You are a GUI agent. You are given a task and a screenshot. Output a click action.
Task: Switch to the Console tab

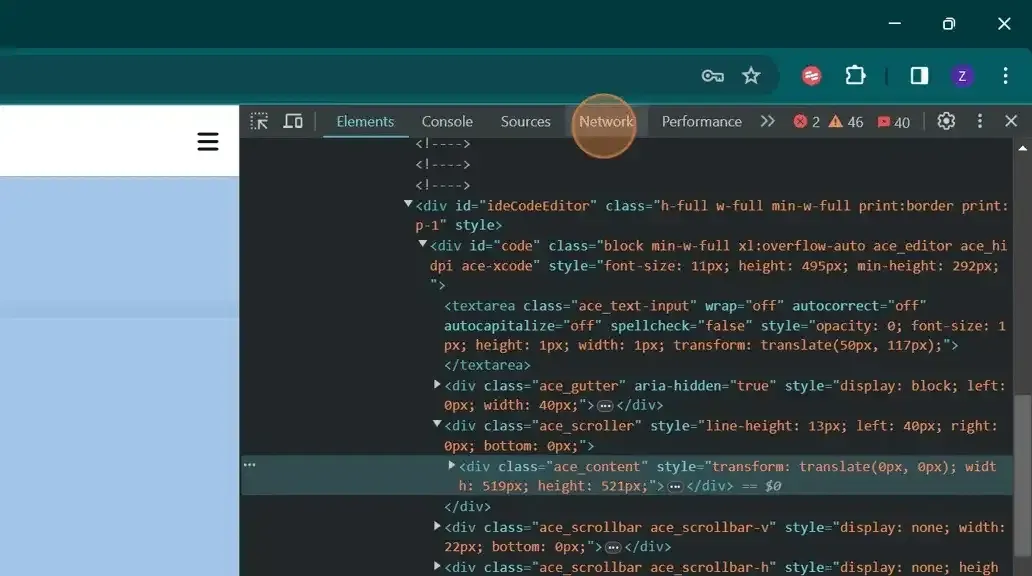coord(447,122)
